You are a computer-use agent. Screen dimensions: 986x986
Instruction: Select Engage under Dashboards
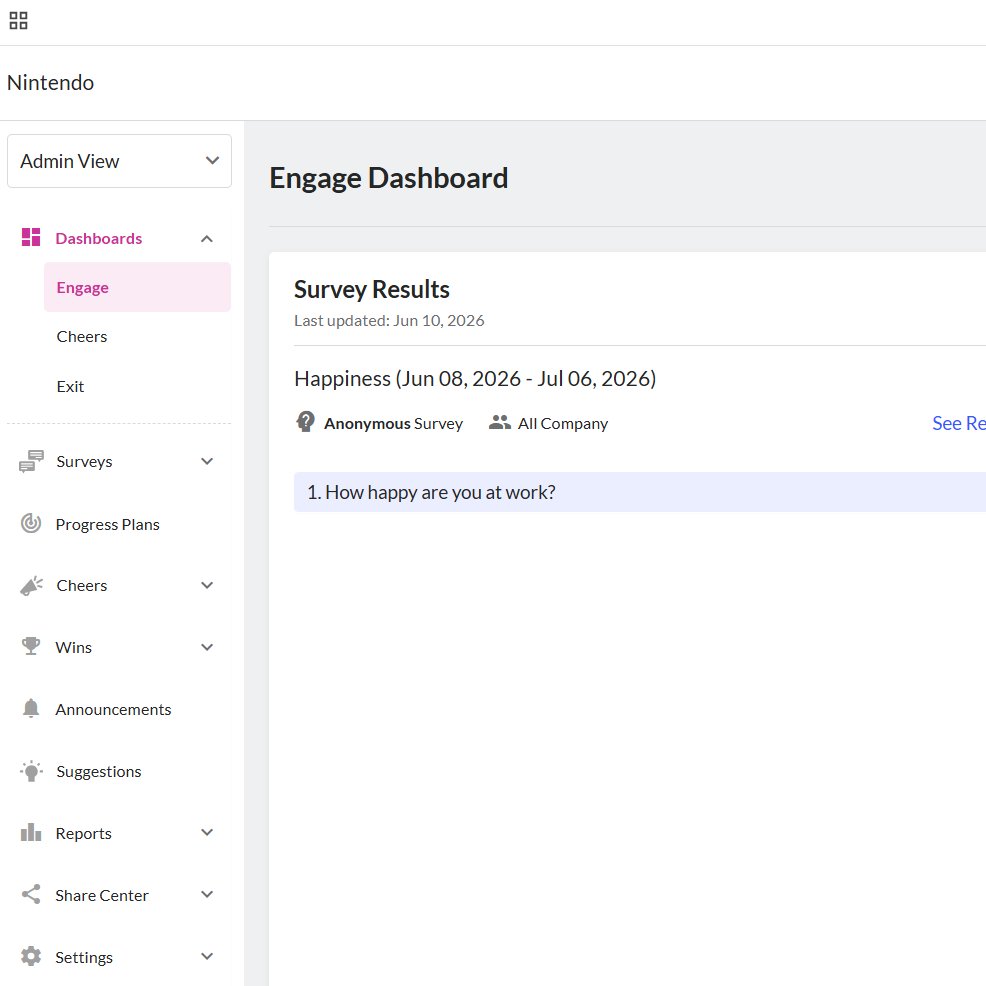137,287
